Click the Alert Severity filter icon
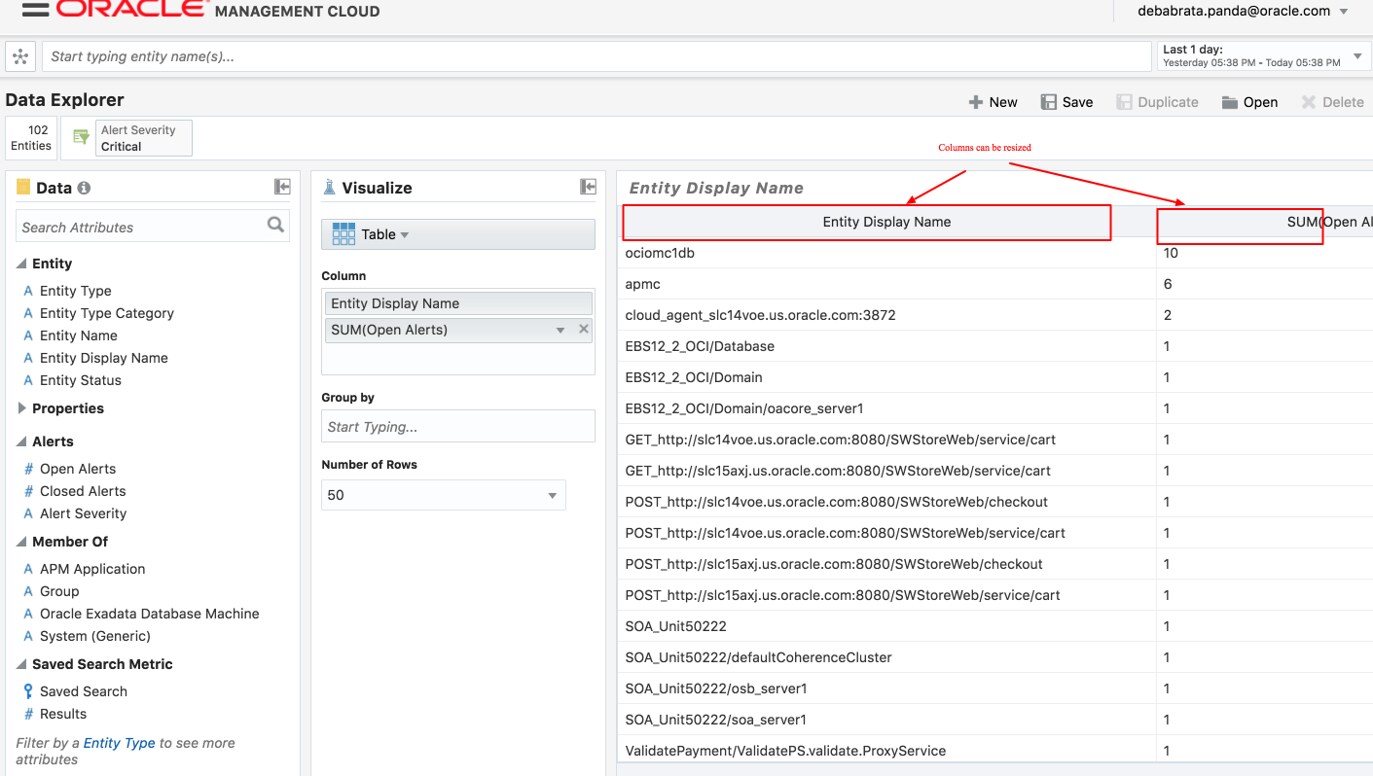1373x776 pixels. coord(81,138)
